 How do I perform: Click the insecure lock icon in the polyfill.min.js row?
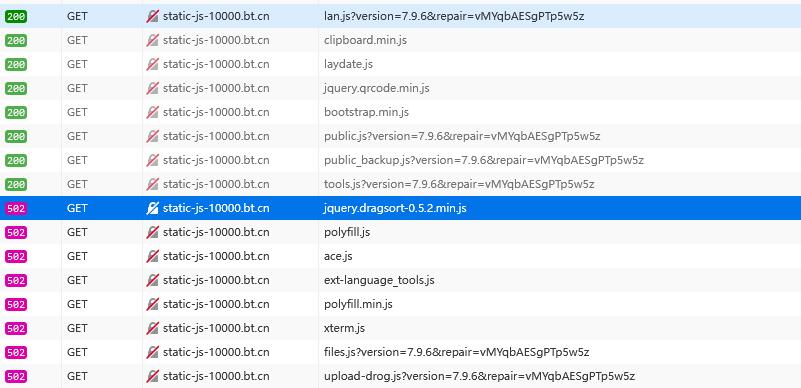click(152, 304)
